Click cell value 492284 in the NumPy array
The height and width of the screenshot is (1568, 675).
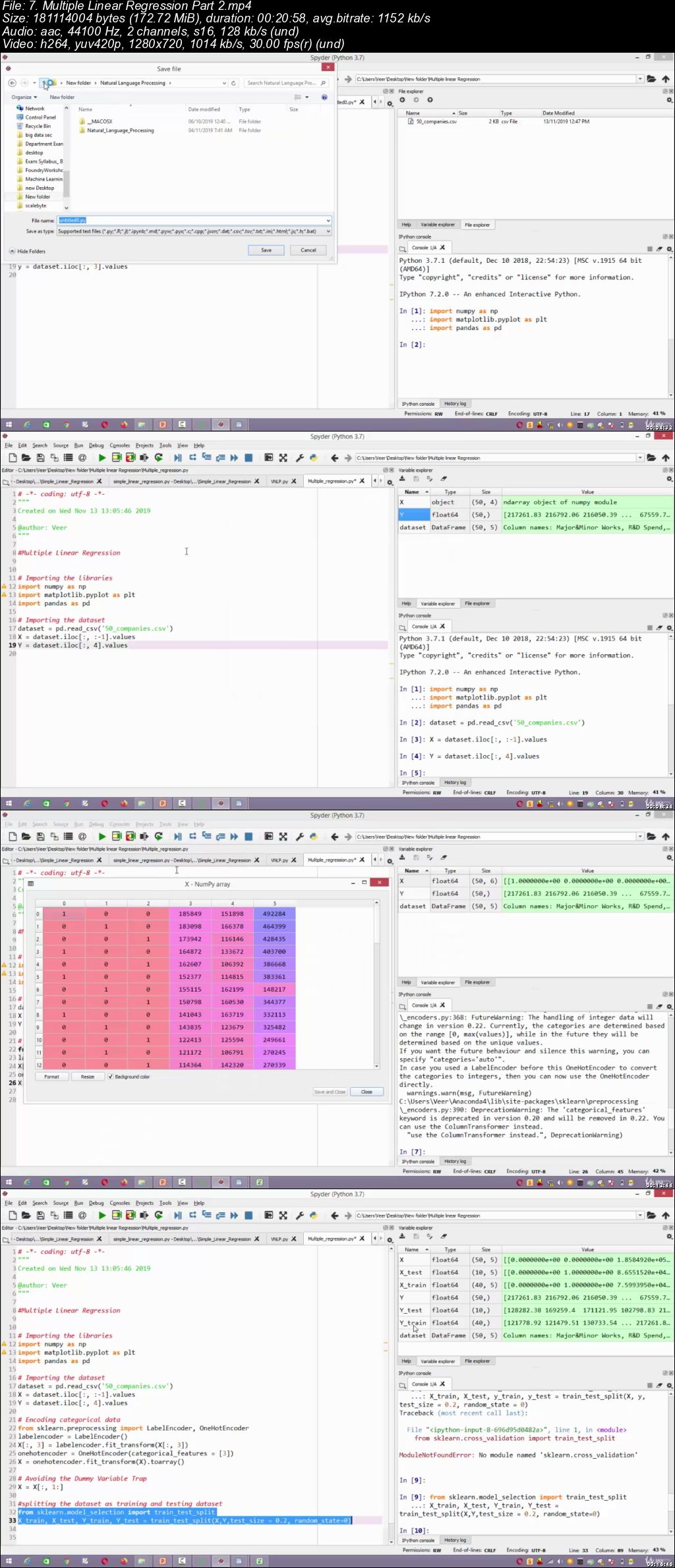click(274, 914)
